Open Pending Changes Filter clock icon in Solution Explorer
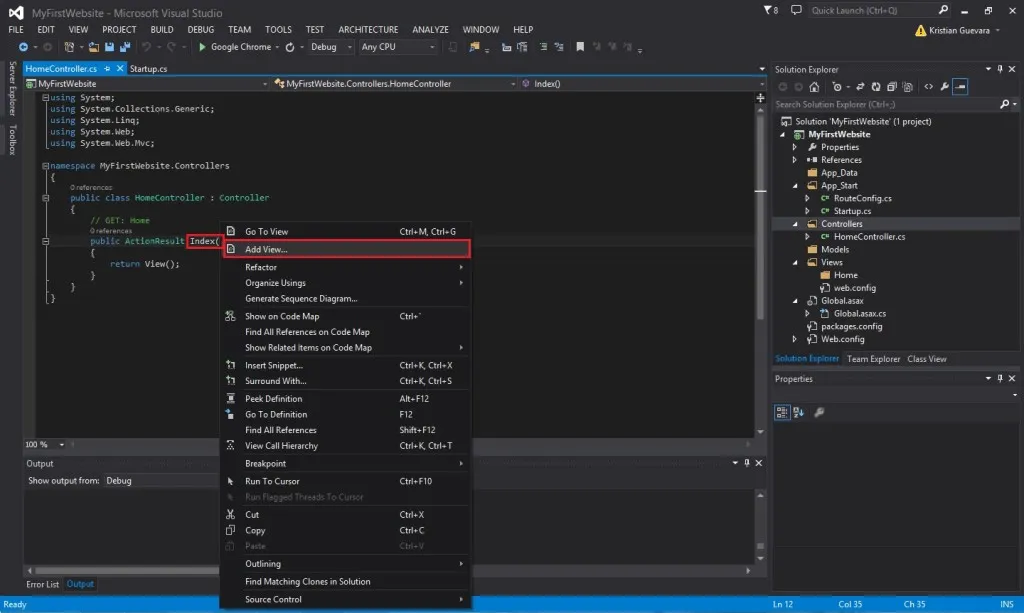Screen dimensions: 1024x613 (837, 87)
